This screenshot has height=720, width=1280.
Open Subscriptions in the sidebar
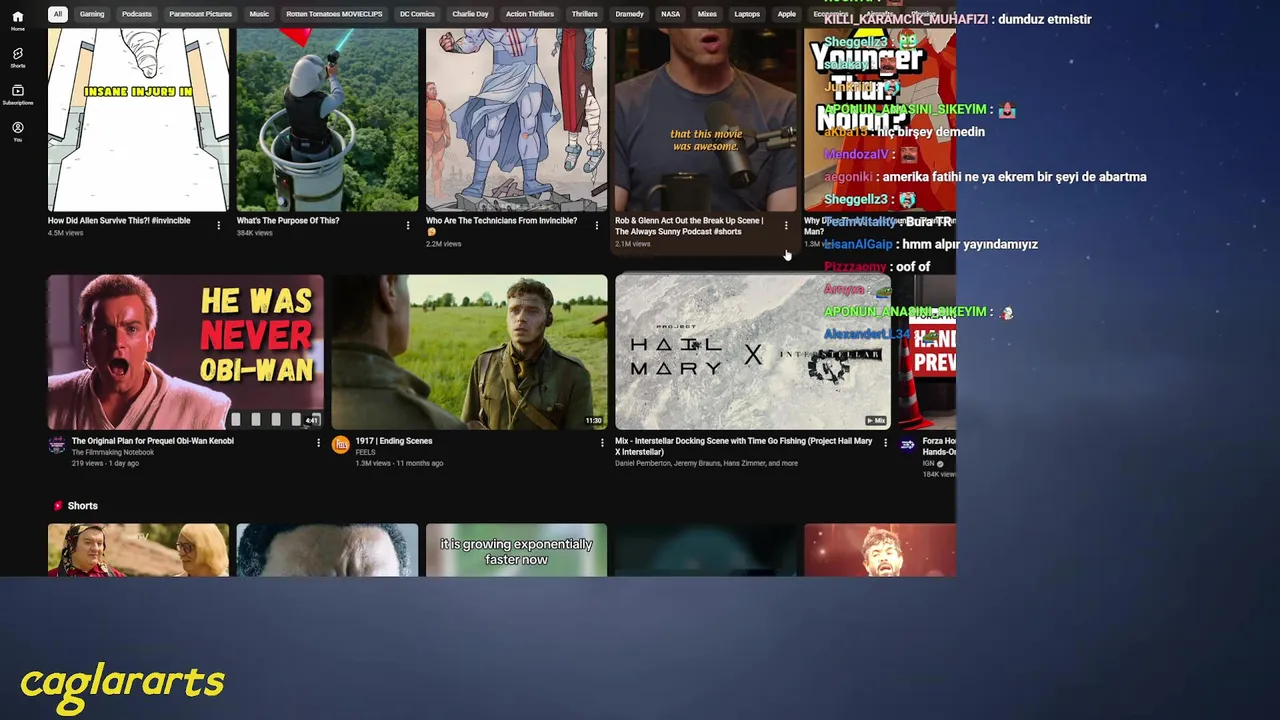pos(17,95)
